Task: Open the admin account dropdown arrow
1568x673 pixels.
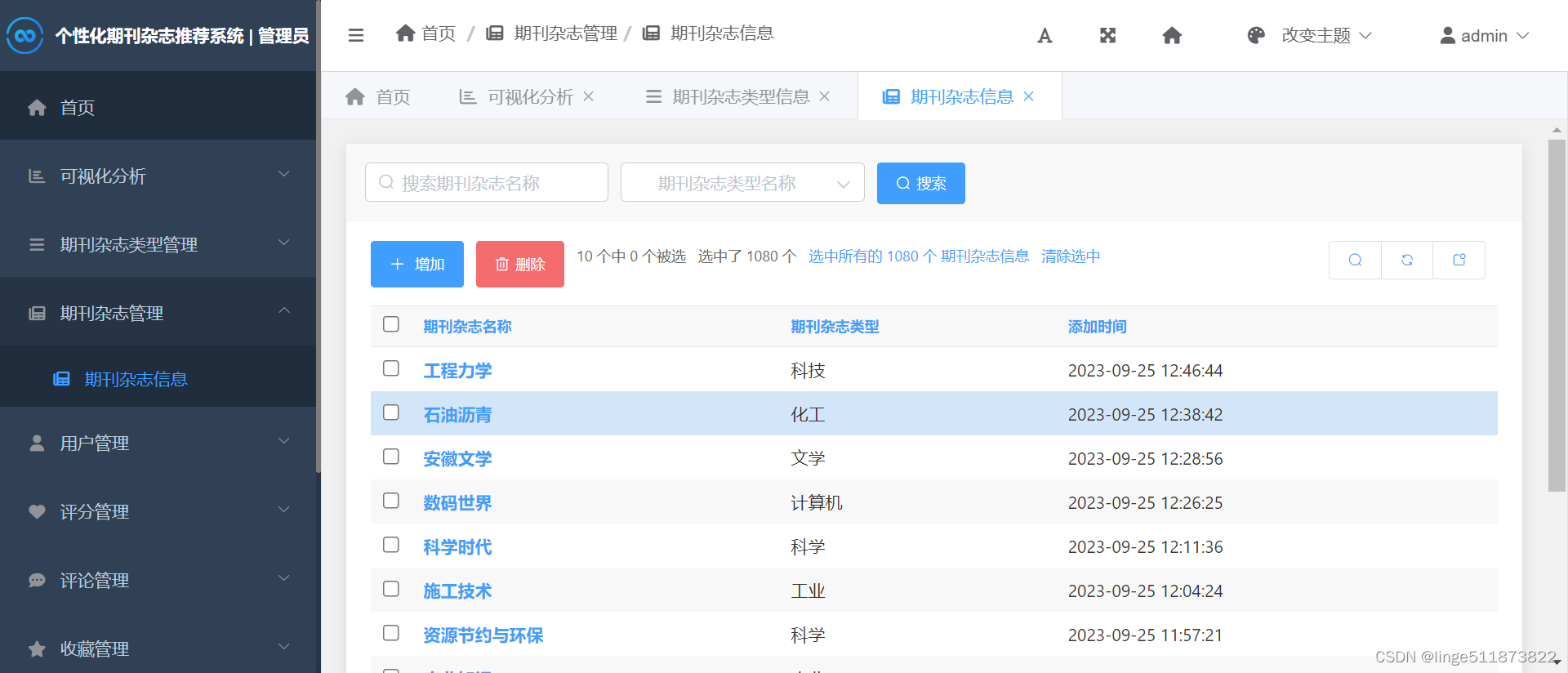Action: (1522, 35)
